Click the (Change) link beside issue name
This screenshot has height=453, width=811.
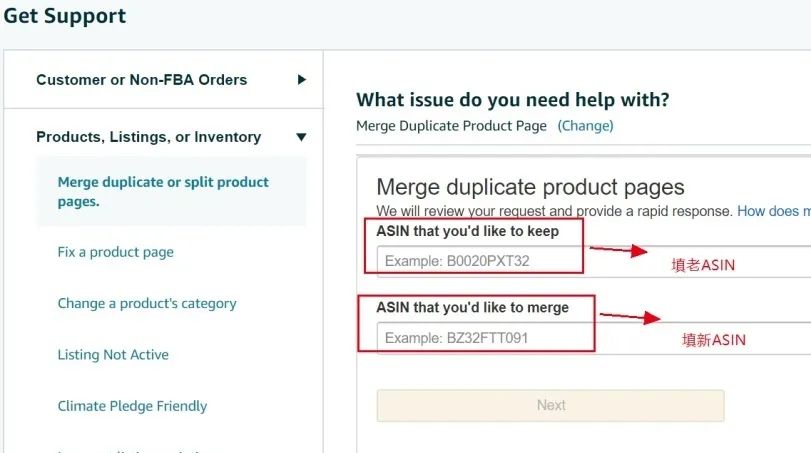point(585,126)
